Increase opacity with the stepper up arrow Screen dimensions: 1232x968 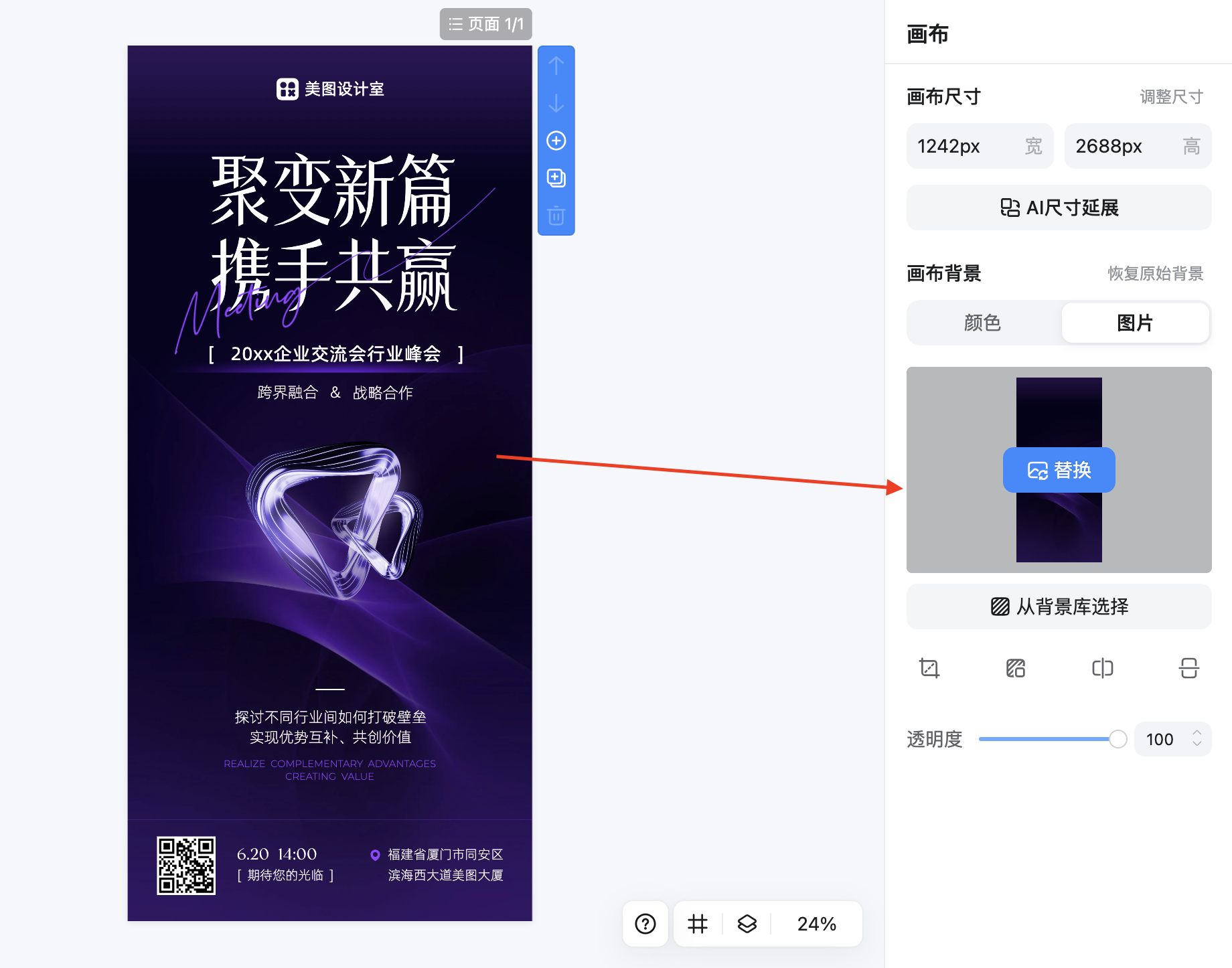coord(1198,733)
